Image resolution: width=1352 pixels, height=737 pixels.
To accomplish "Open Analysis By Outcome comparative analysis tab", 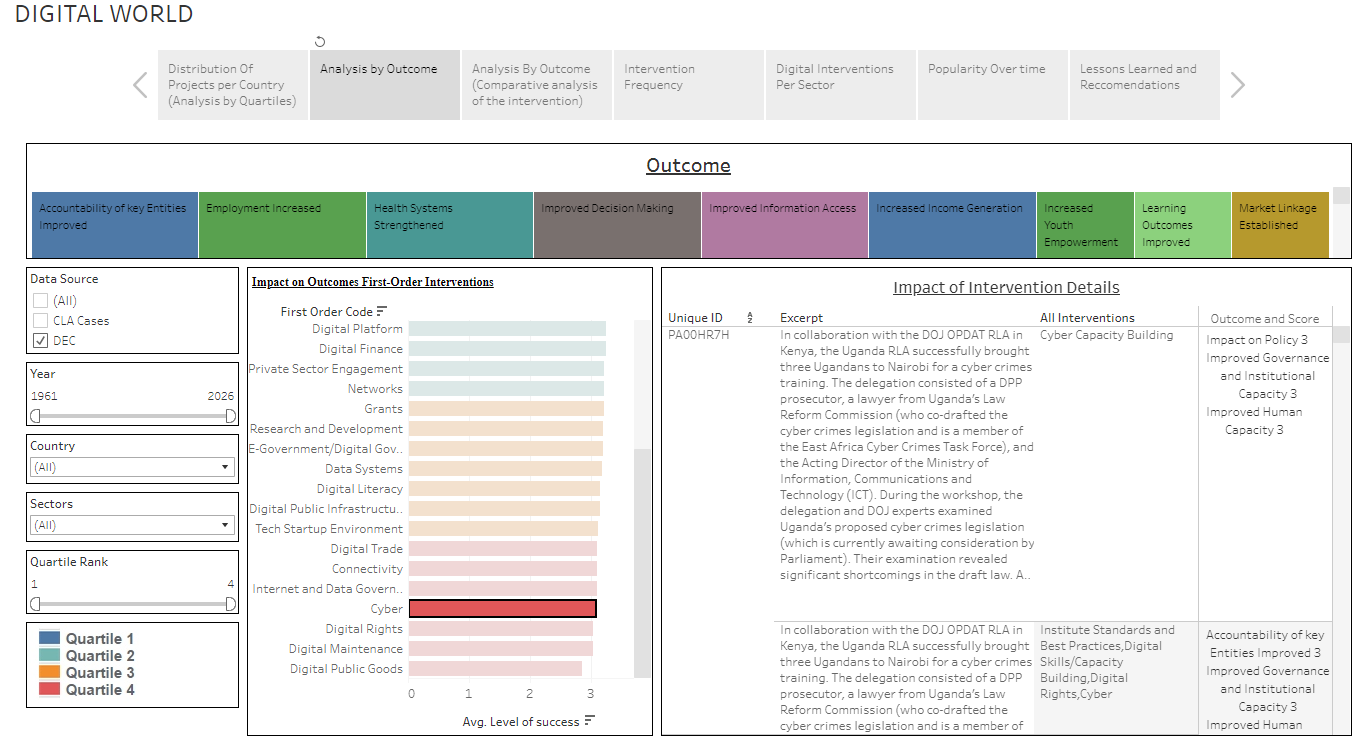I will click(537, 85).
